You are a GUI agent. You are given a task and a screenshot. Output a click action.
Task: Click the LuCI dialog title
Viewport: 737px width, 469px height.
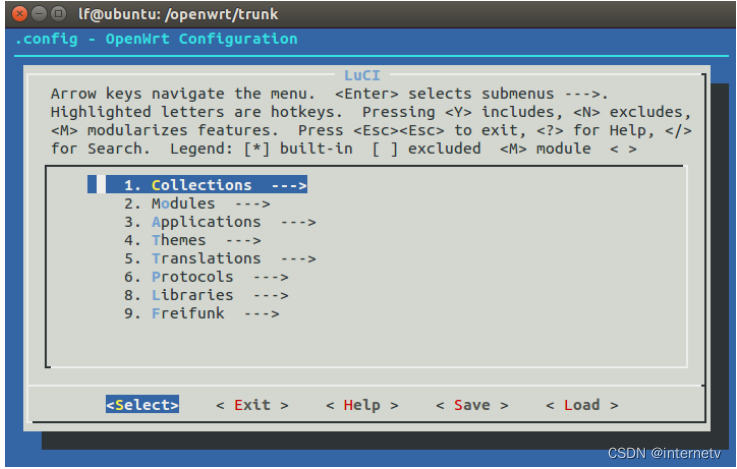pos(362,75)
